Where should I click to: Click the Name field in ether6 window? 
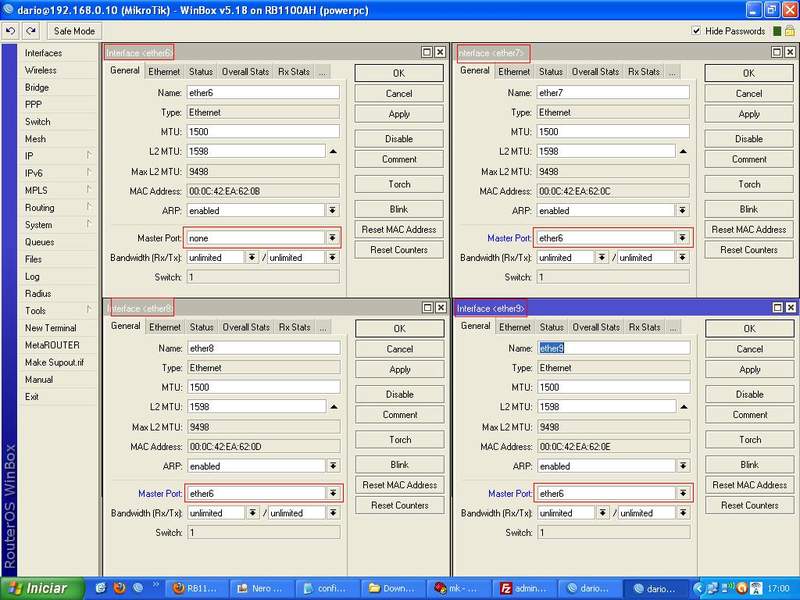coord(263,92)
